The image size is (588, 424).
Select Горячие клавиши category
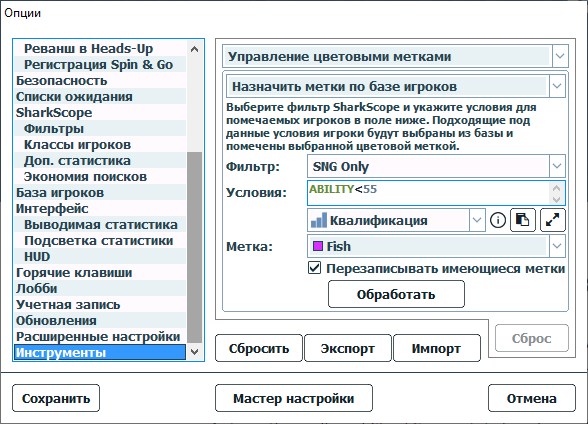click(x=100, y=273)
